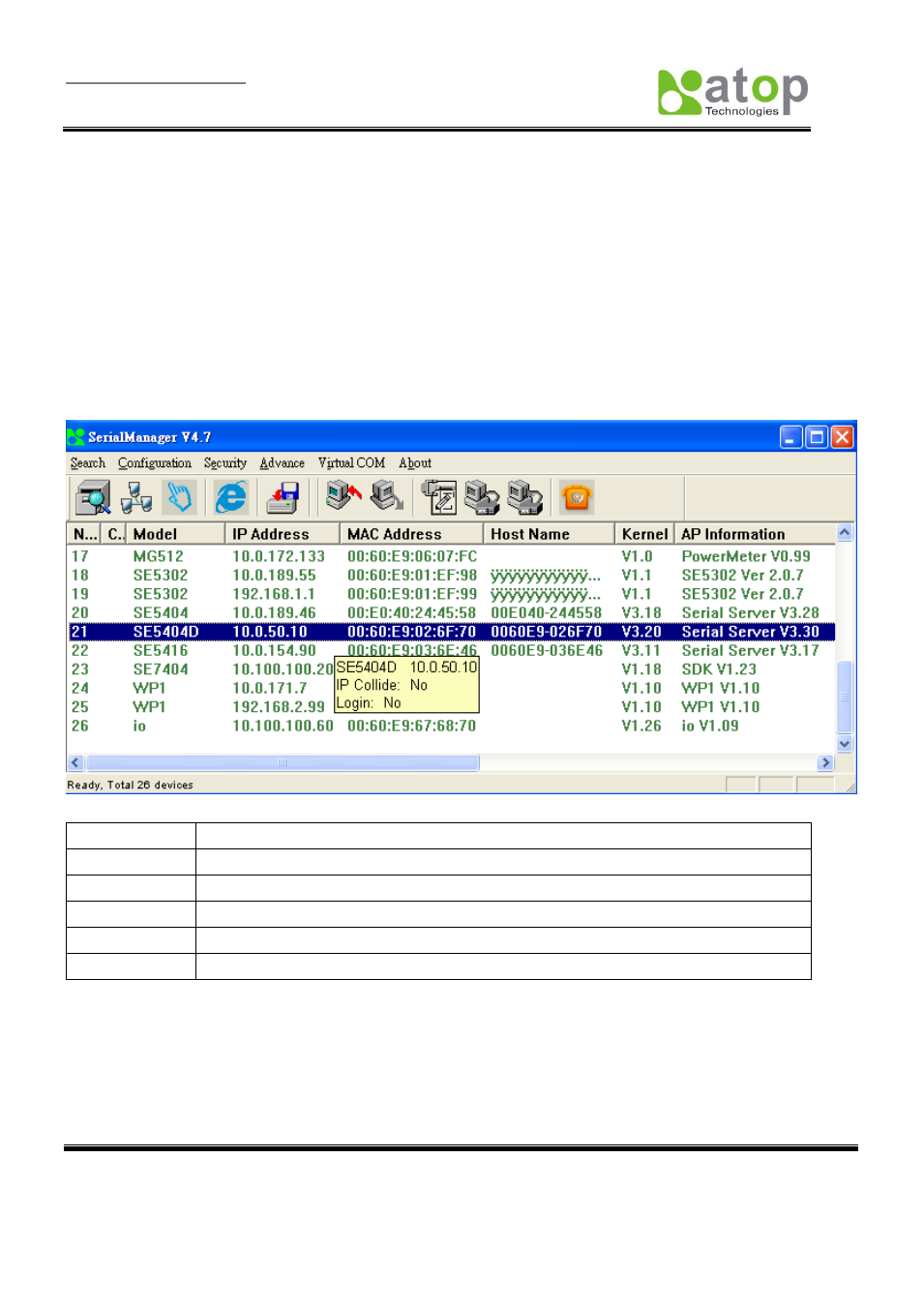Image resolution: width=924 pixels, height=1306 pixels.
Task: Click the floppy disk firmware download icon
Action: click(x=283, y=498)
